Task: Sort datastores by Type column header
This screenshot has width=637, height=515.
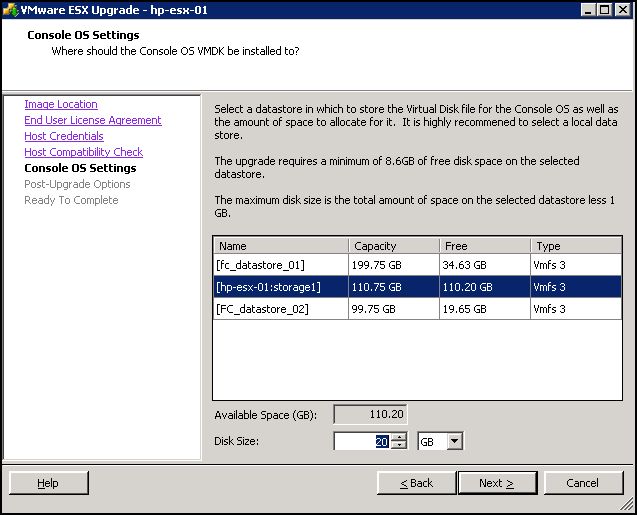Action: pos(574,245)
